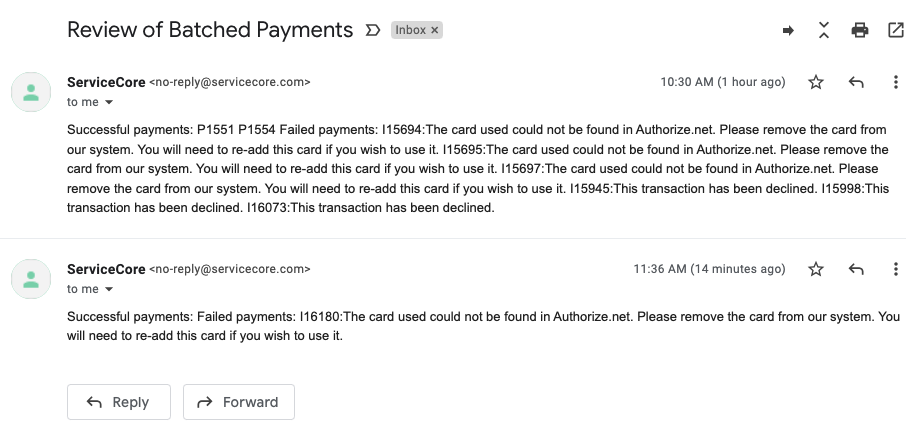Collapse all messages in thread
Screen dimensions: 924x436
824,30
